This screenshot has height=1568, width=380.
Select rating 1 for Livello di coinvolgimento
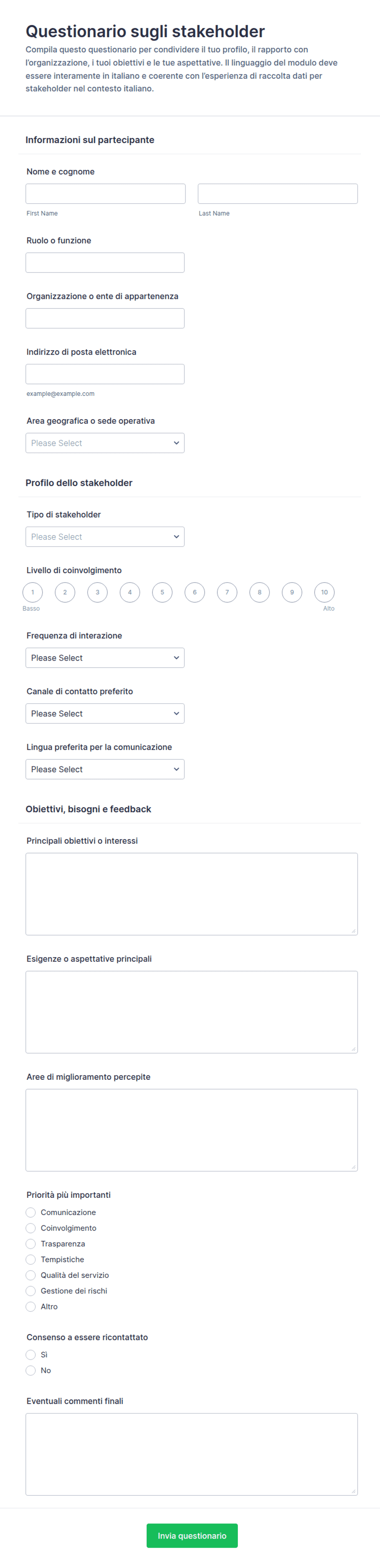coord(33,592)
